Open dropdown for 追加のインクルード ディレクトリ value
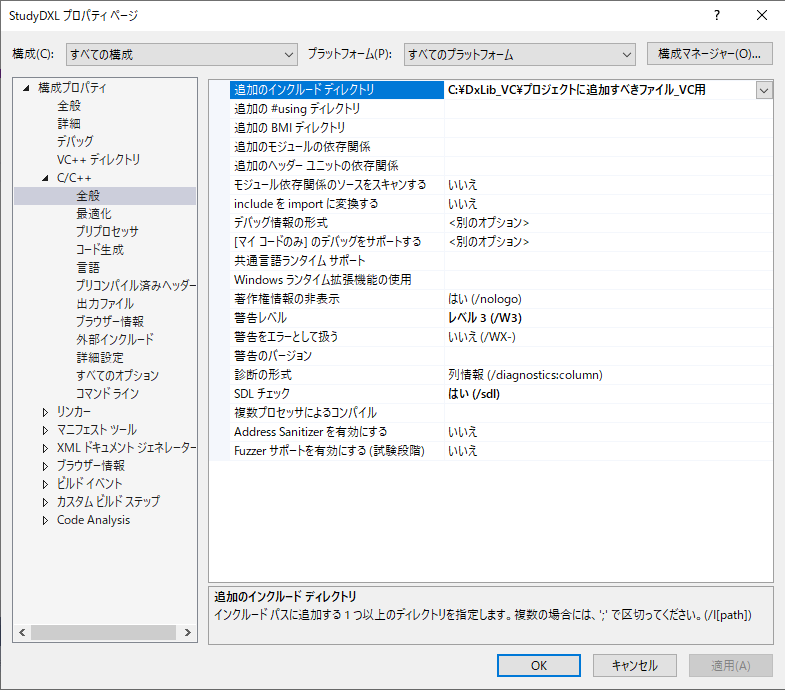 coord(764,90)
